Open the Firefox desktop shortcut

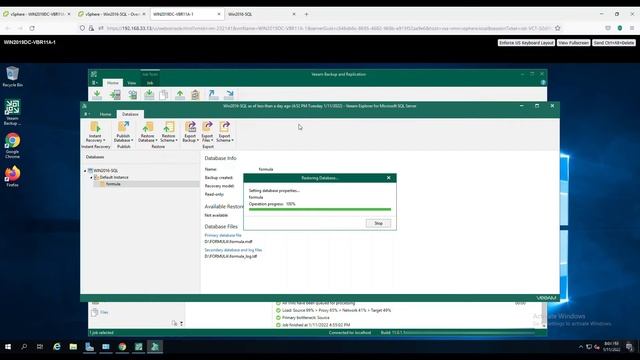pos(12,176)
